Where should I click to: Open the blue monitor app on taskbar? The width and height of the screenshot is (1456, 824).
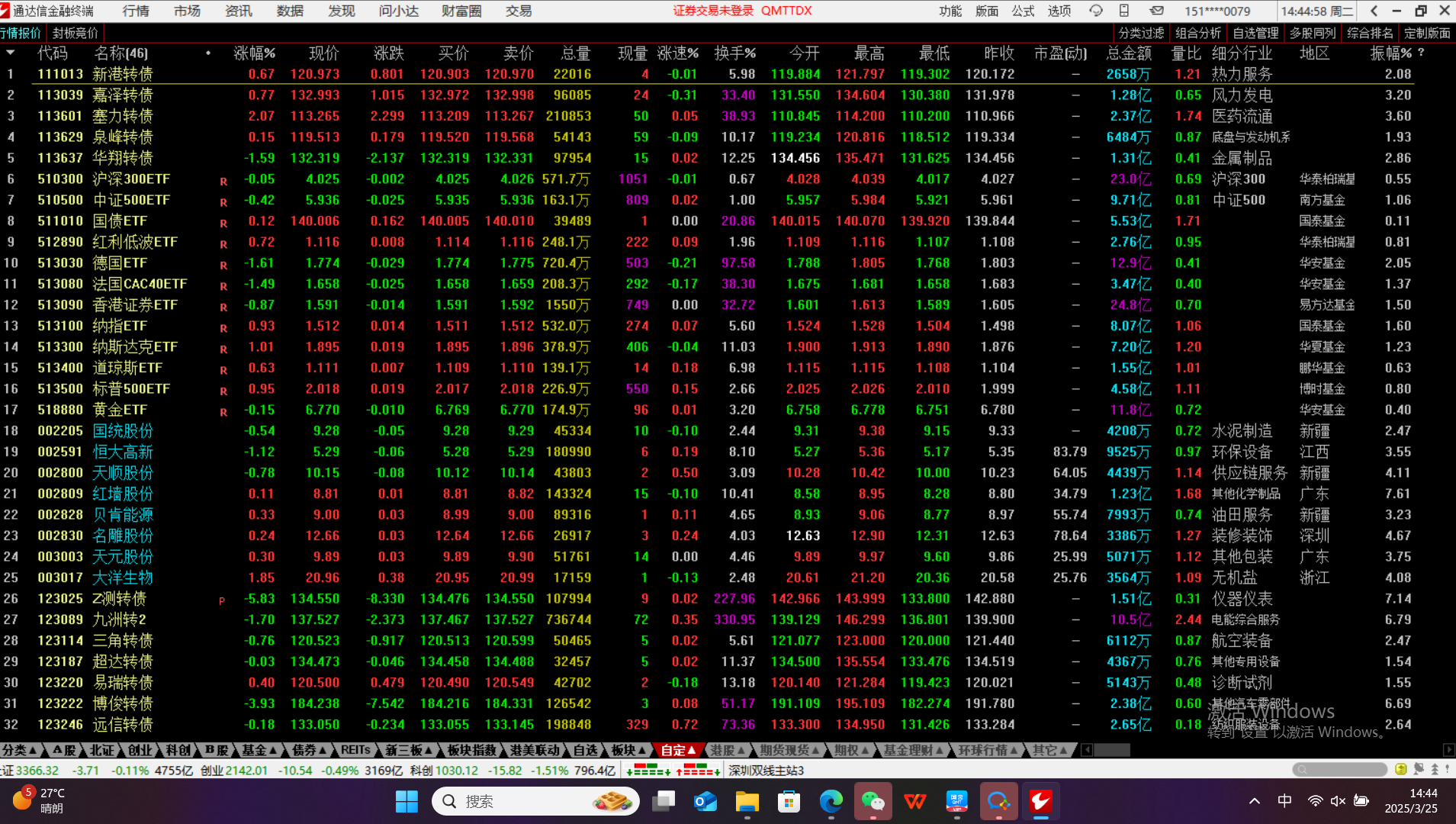tap(956, 801)
